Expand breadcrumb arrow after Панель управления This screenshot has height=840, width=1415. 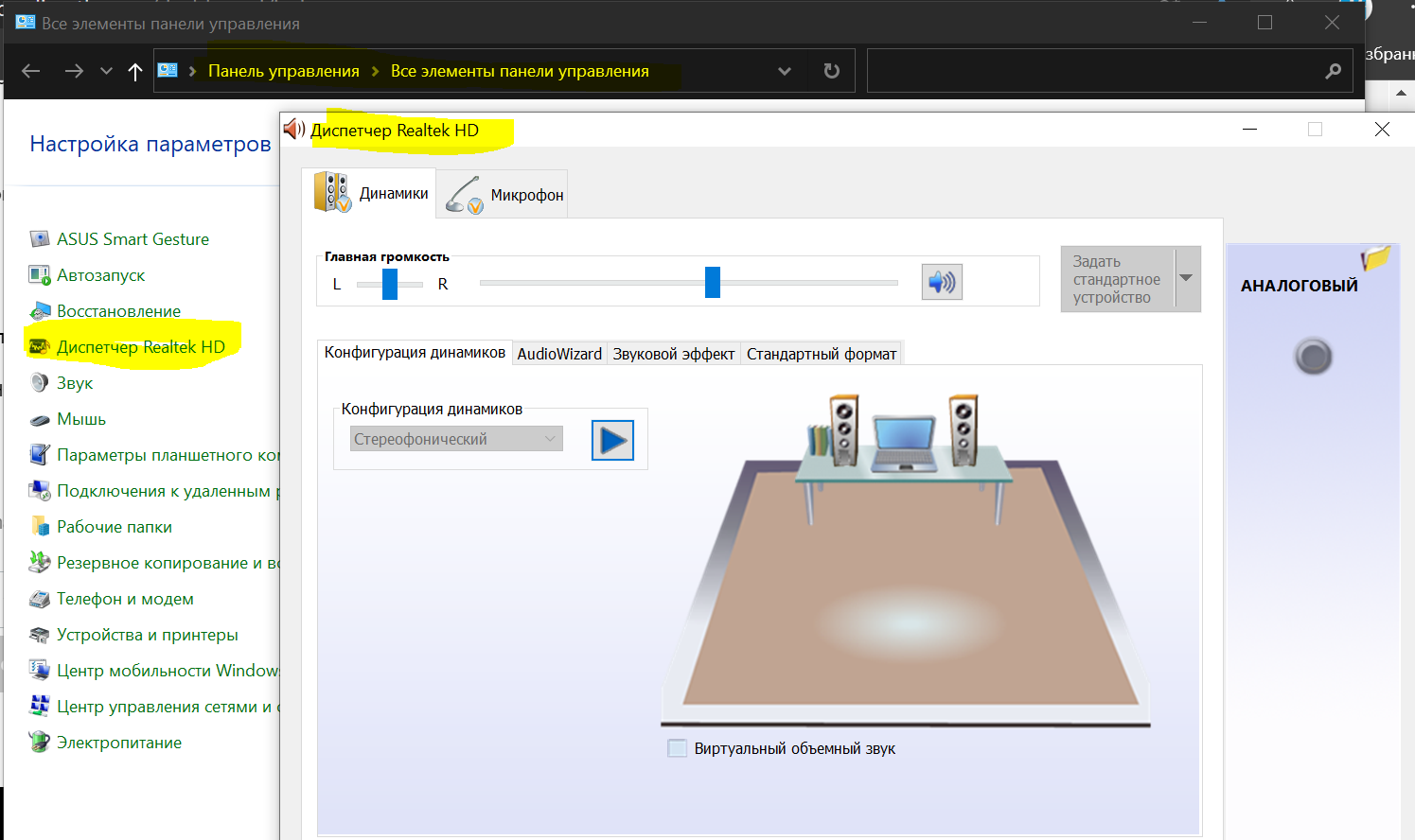point(375,71)
